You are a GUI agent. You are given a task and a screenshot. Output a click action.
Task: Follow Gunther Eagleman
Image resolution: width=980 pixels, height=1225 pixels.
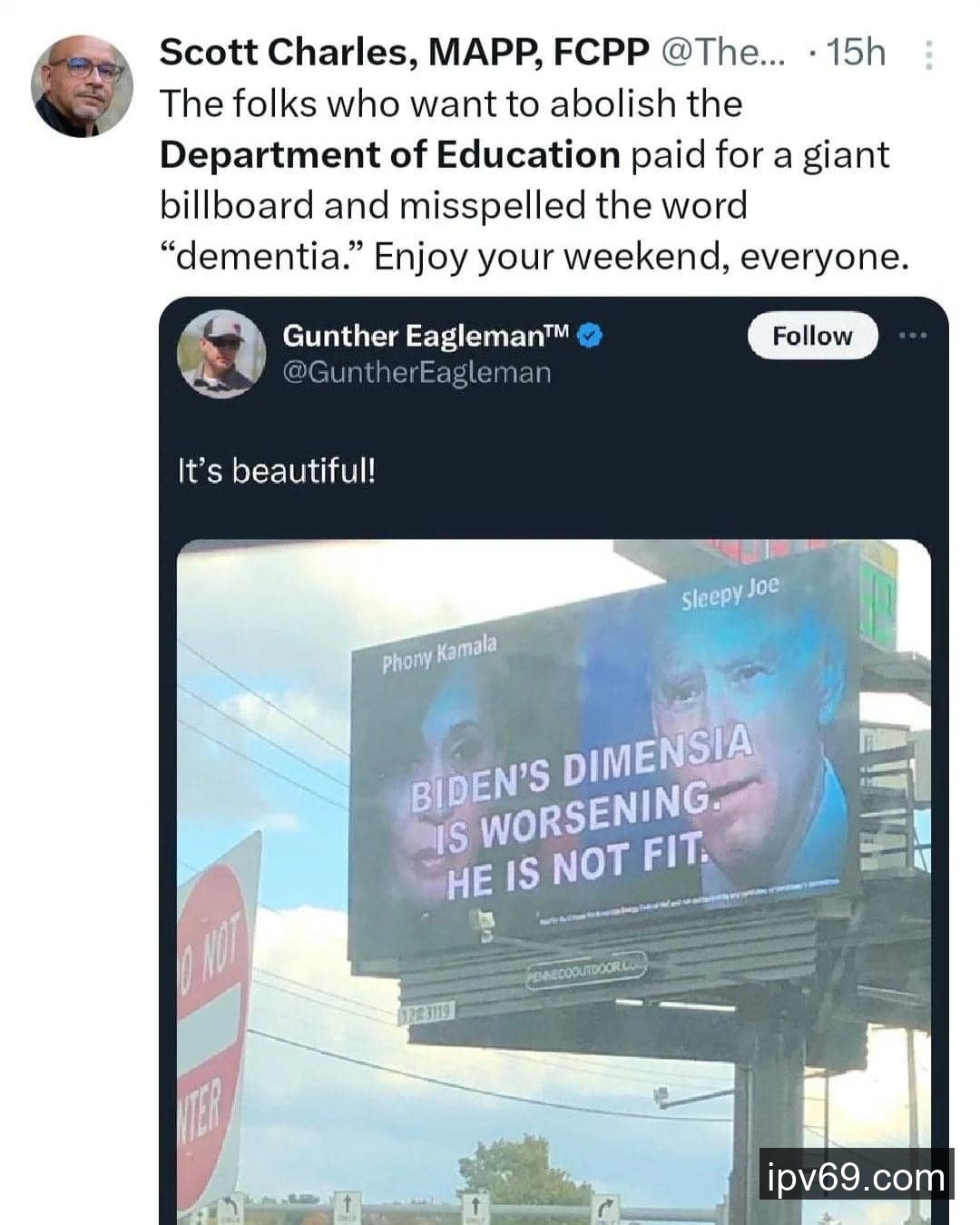pos(812,336)
